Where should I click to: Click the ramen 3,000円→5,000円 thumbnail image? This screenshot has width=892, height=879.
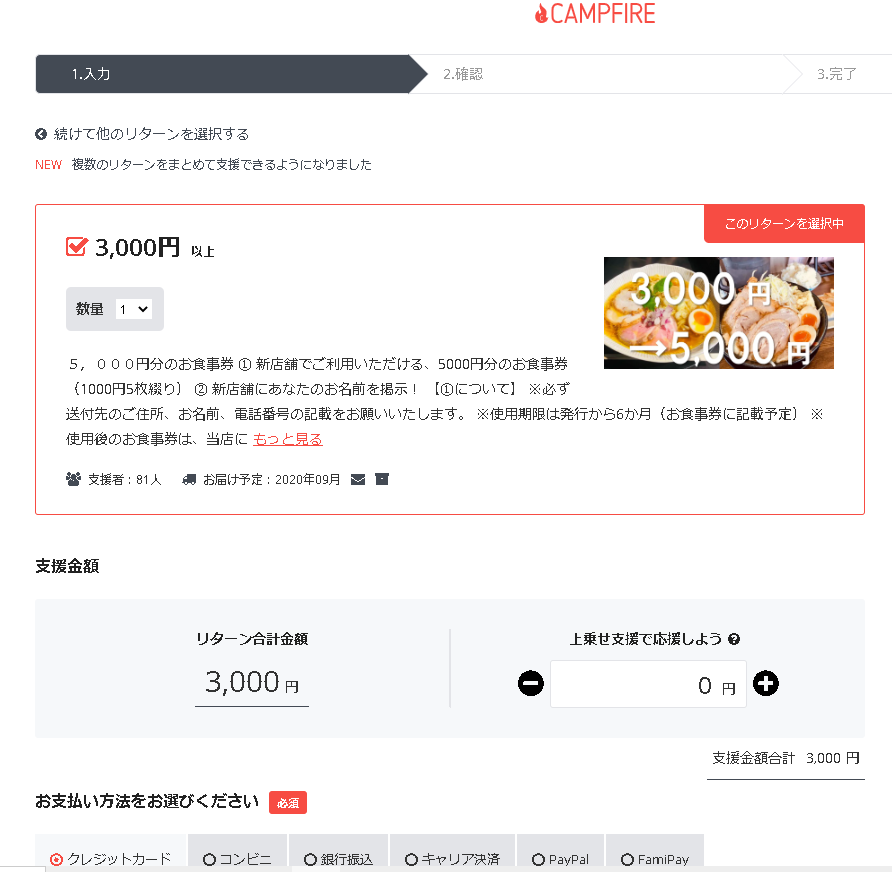pos(718,313)
